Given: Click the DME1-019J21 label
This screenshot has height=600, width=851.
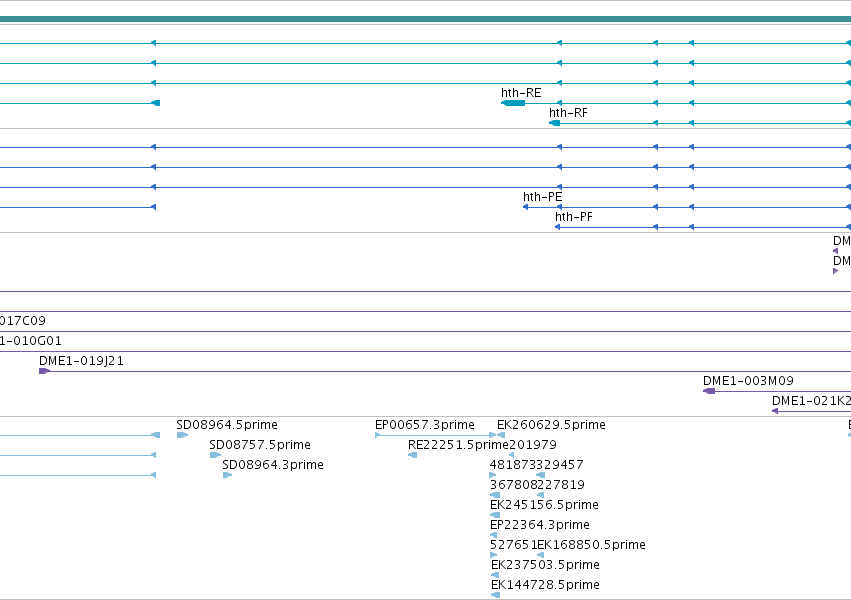Looking at the screenshot, I should [x=81, y=361].
